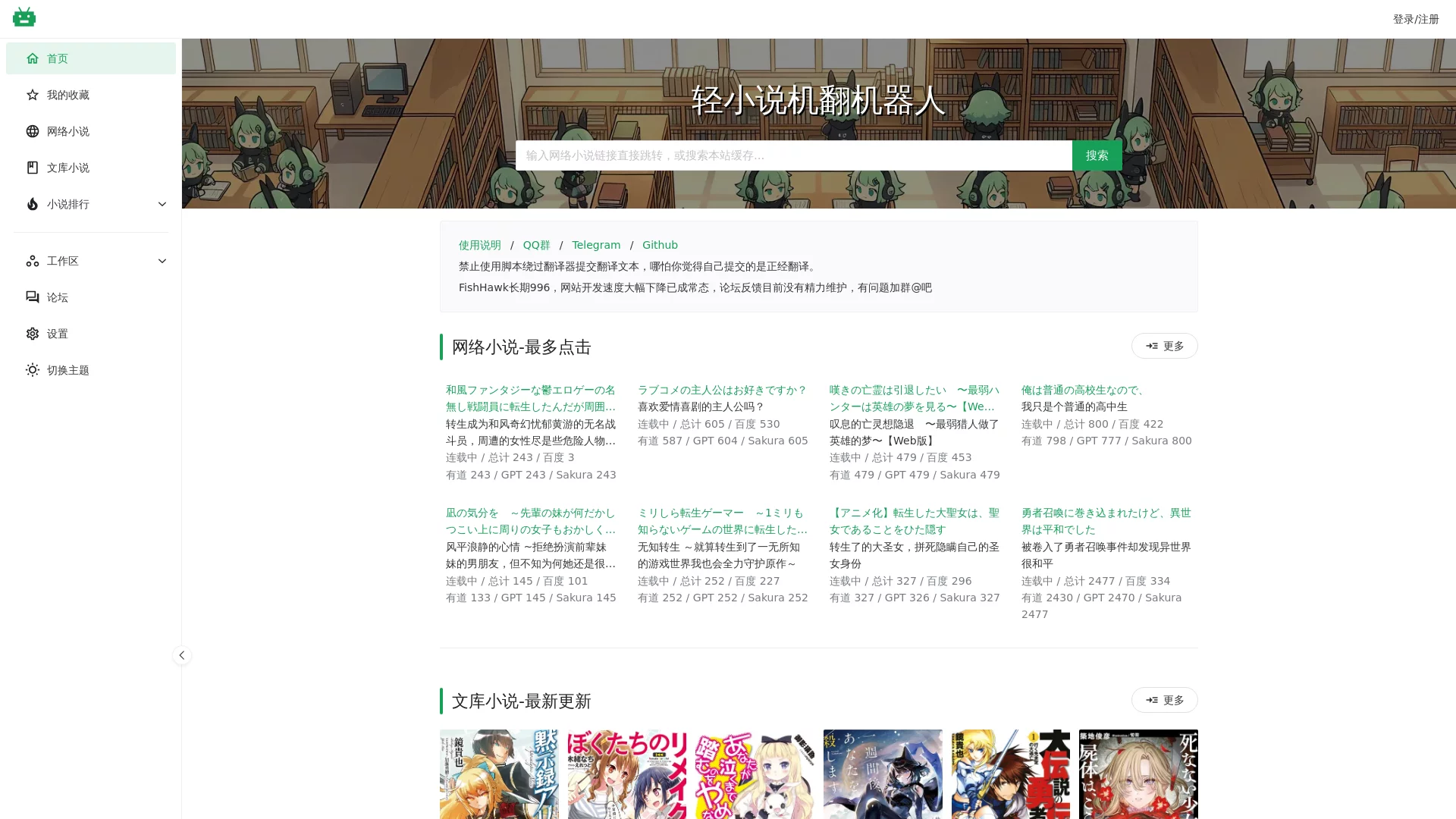Click the forum chat icon for 论坛
This screenshot has width=1456, height=819.
pyautogui.click(x=32, y=297)
